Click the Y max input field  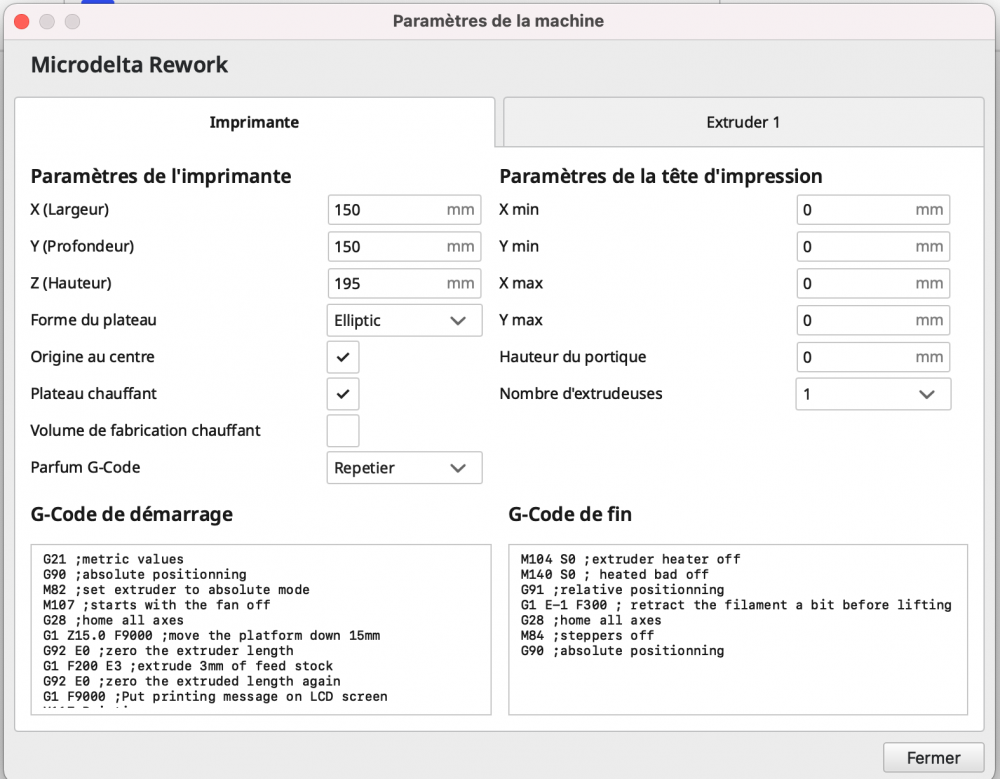(873, 320)
